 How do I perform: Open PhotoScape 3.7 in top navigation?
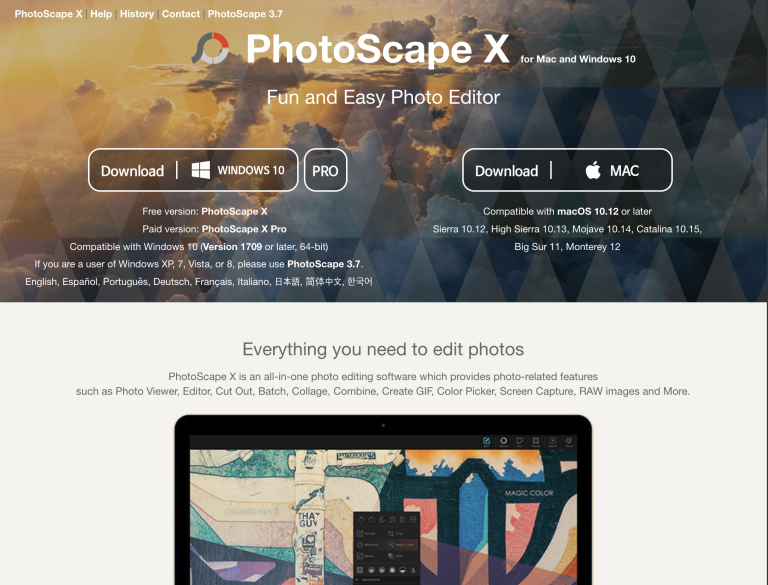[x=245, y=14]
